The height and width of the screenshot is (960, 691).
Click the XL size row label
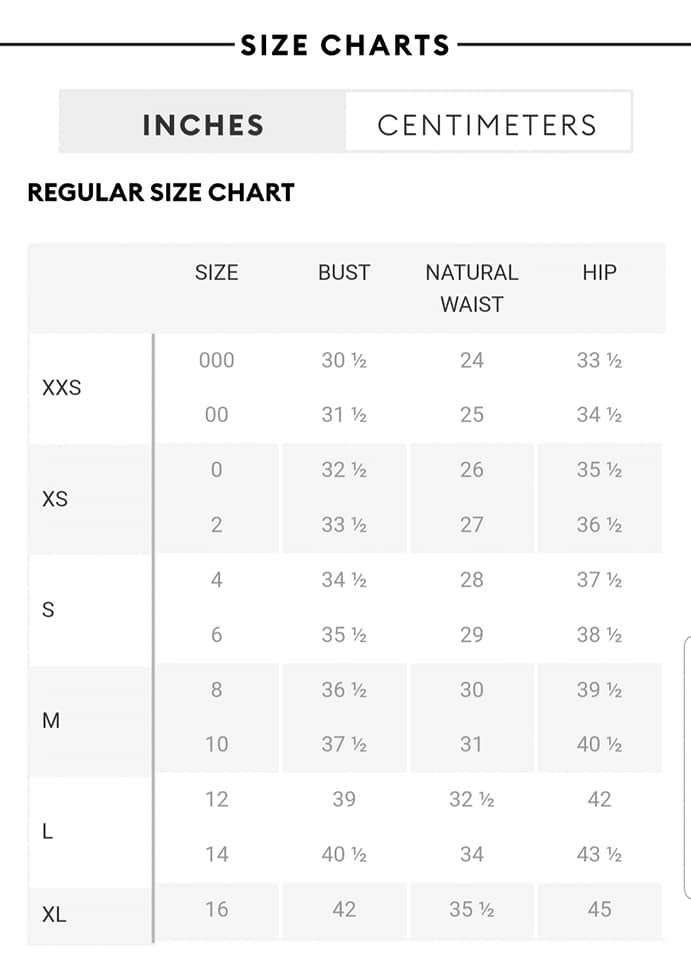[x=54, y=914]
